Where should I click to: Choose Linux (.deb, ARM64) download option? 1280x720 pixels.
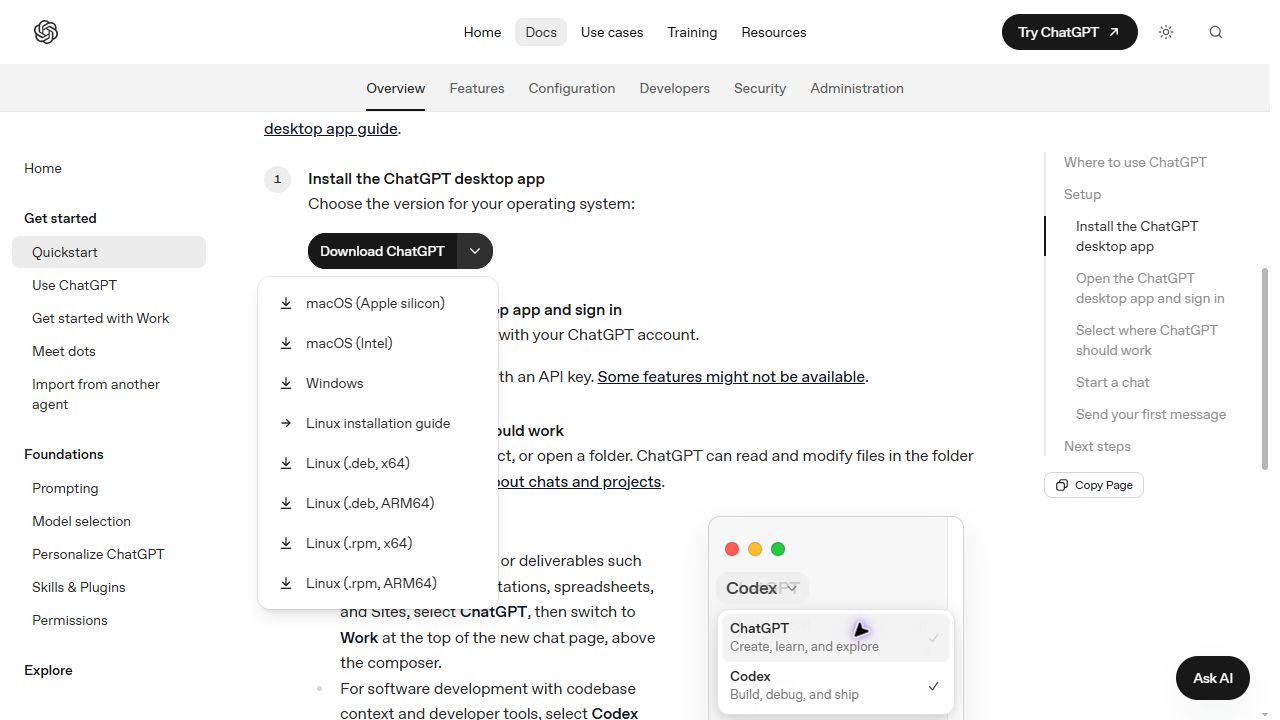point(378,503)
